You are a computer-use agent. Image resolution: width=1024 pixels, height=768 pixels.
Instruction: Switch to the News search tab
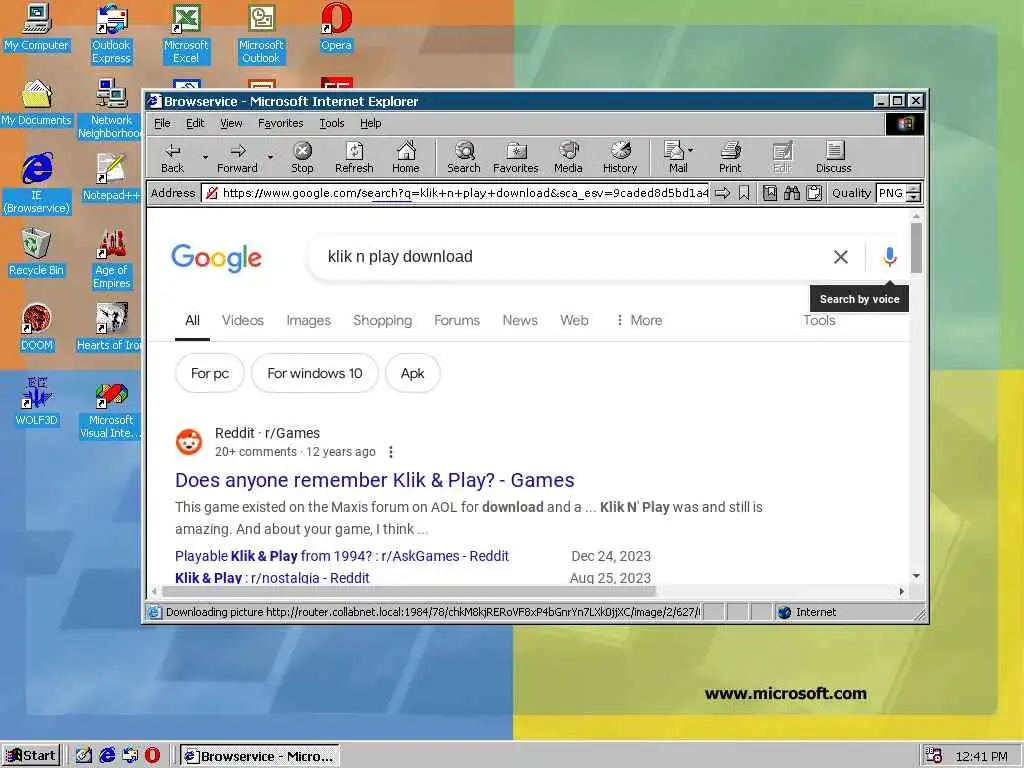(x=520, y=320)
